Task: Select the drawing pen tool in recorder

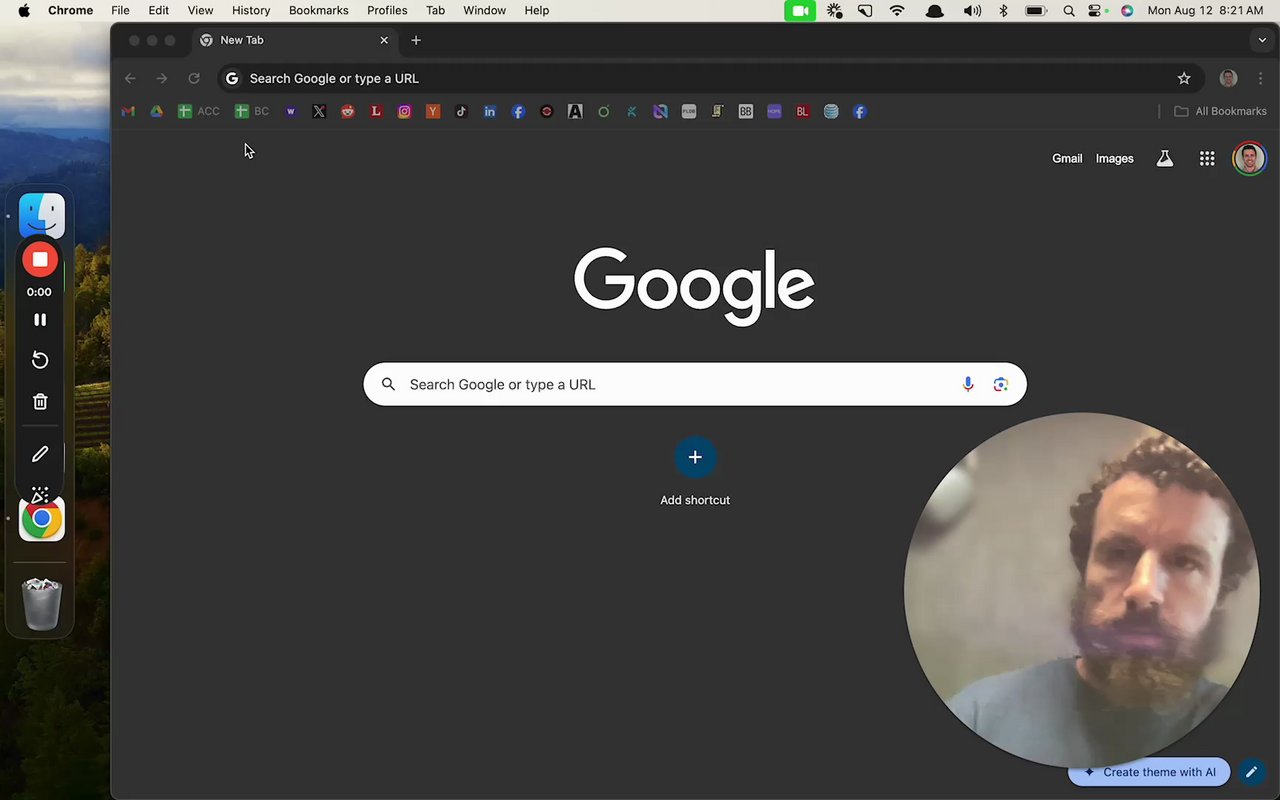Action: point(40,454)
